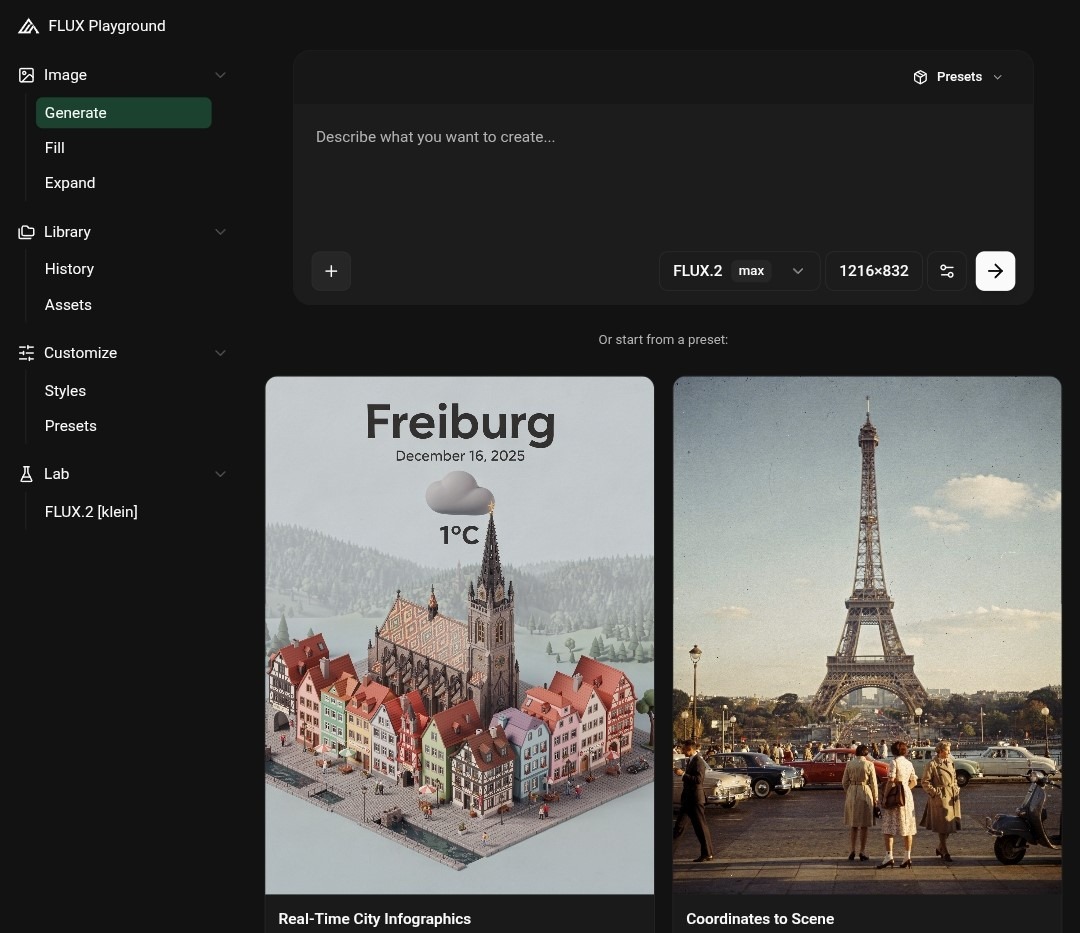Submit prompt with the arrow button
The height and width of the screenshot is (933, 1080).
995,271
